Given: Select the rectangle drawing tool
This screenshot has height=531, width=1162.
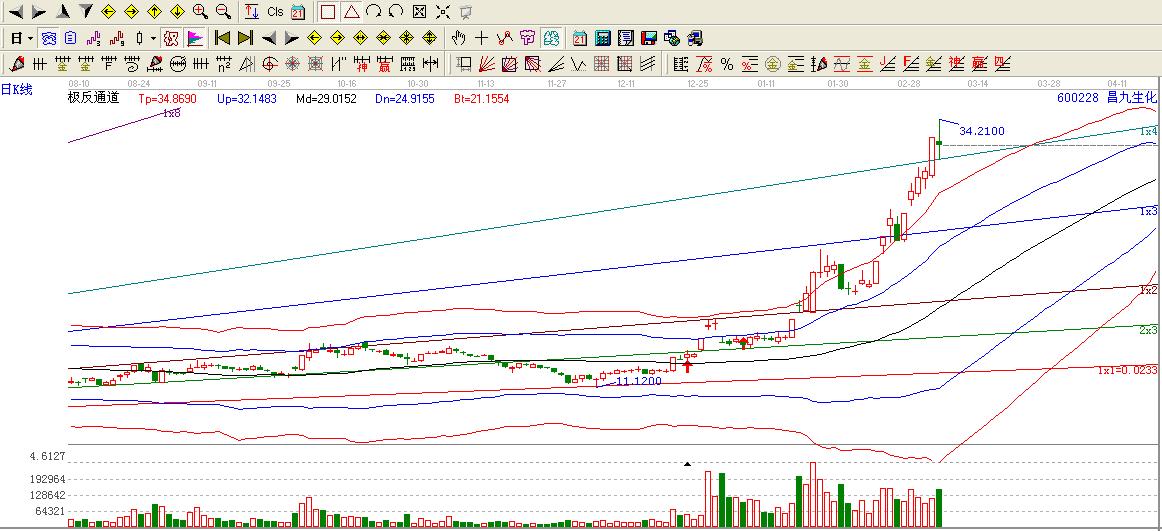Looking at the screenshot, I should pos(327,12).
